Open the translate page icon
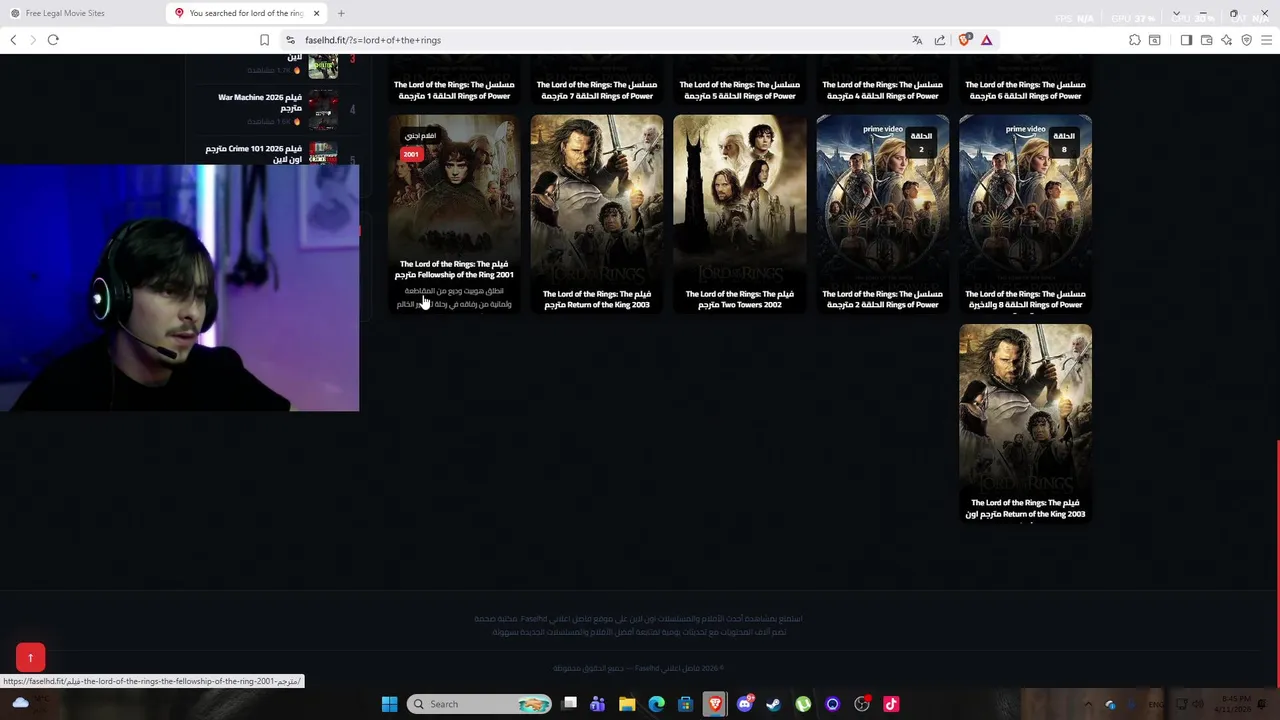Screen dimensions: 1280x720 coord(917,40)
